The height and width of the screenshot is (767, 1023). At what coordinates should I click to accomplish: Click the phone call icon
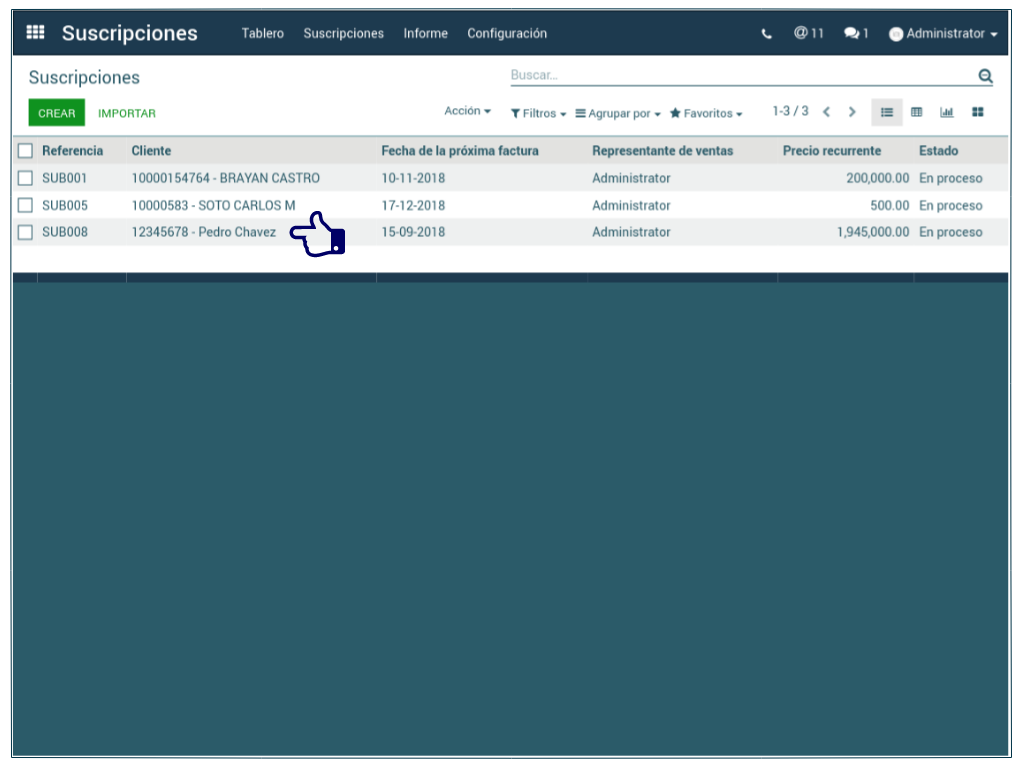[766, 34]
